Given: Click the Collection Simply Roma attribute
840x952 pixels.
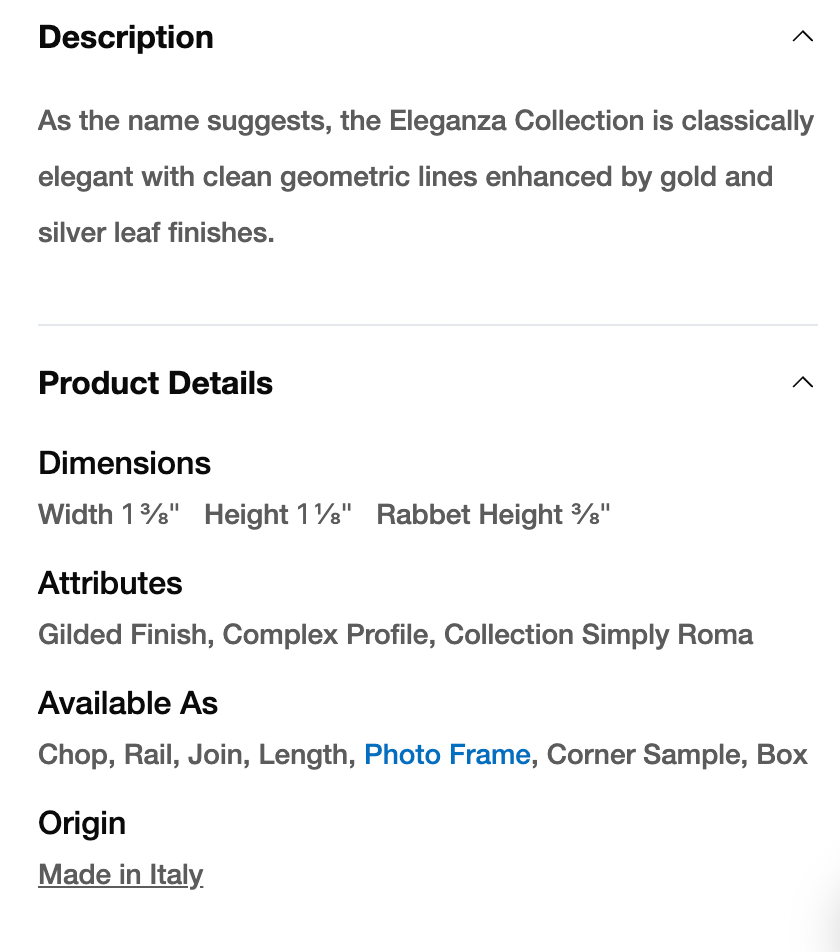Looking at the screenshot, I should pyautogui.click(x=598, y=634).
